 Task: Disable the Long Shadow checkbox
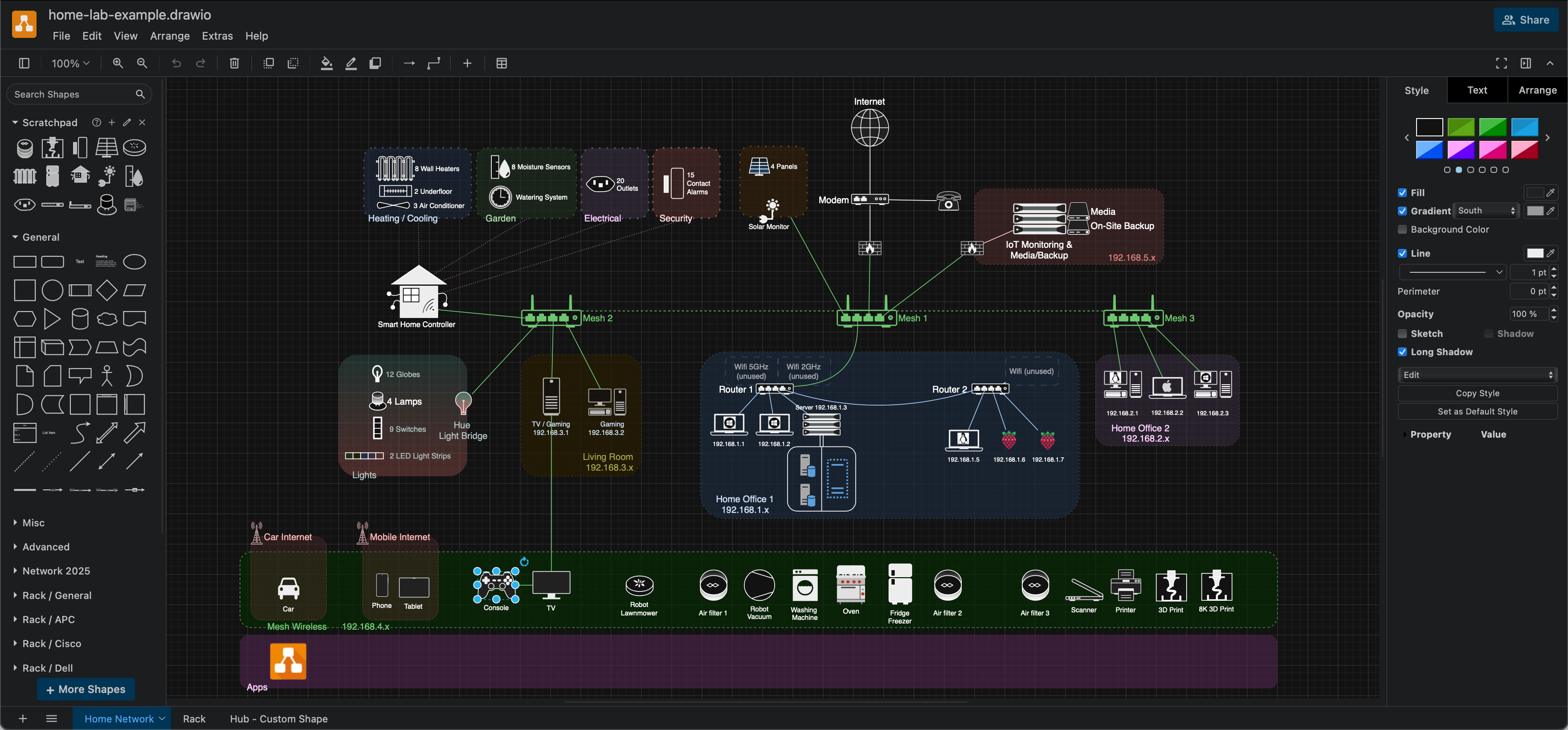point(1402,352)
